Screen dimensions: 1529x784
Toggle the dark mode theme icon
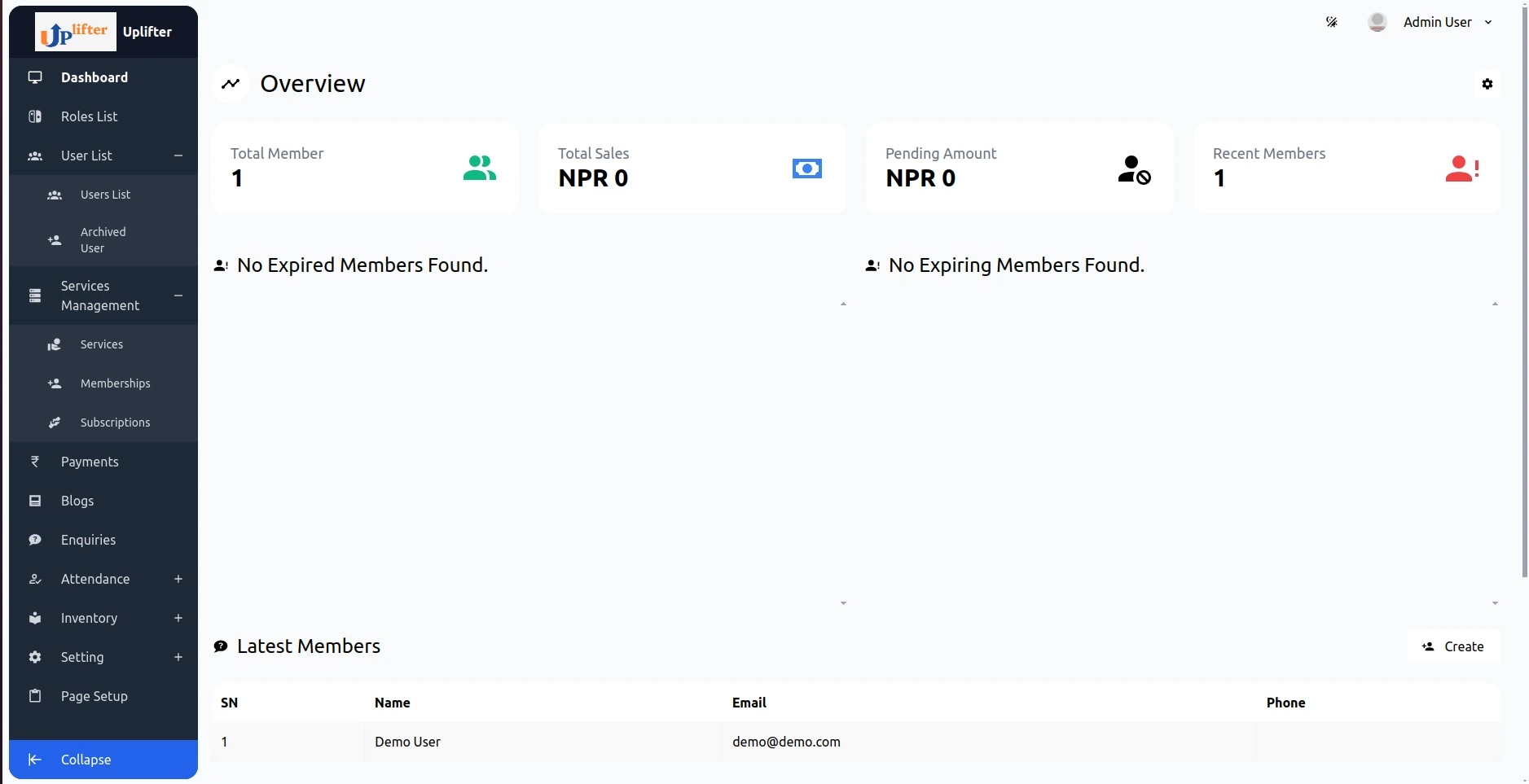(1332, 22)
